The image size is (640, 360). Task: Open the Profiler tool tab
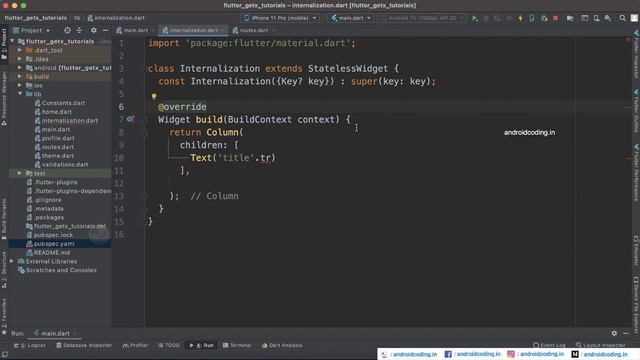point(136,345)
